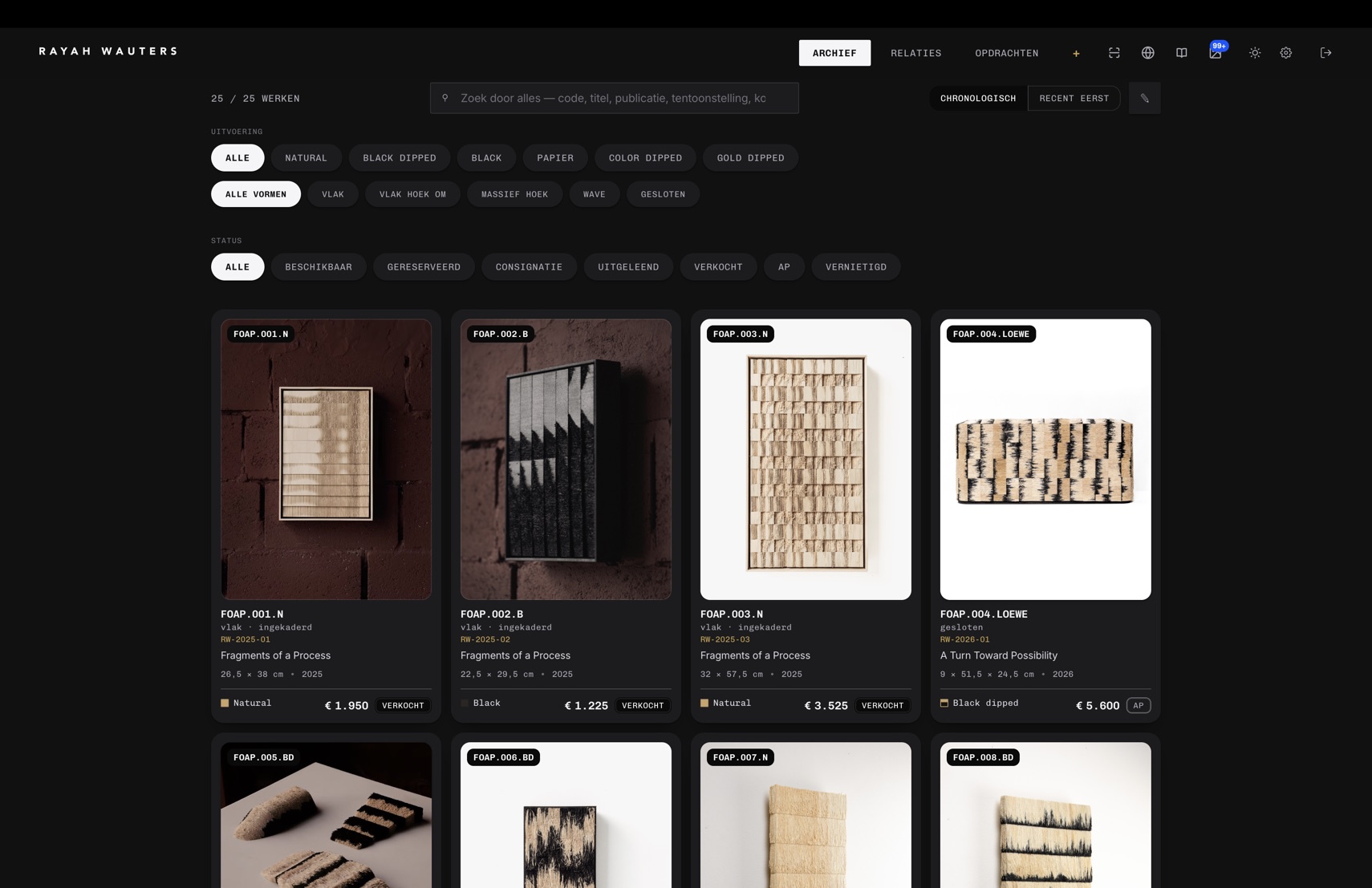Open the FOAP.001.N artwork image

click(326, 460)
